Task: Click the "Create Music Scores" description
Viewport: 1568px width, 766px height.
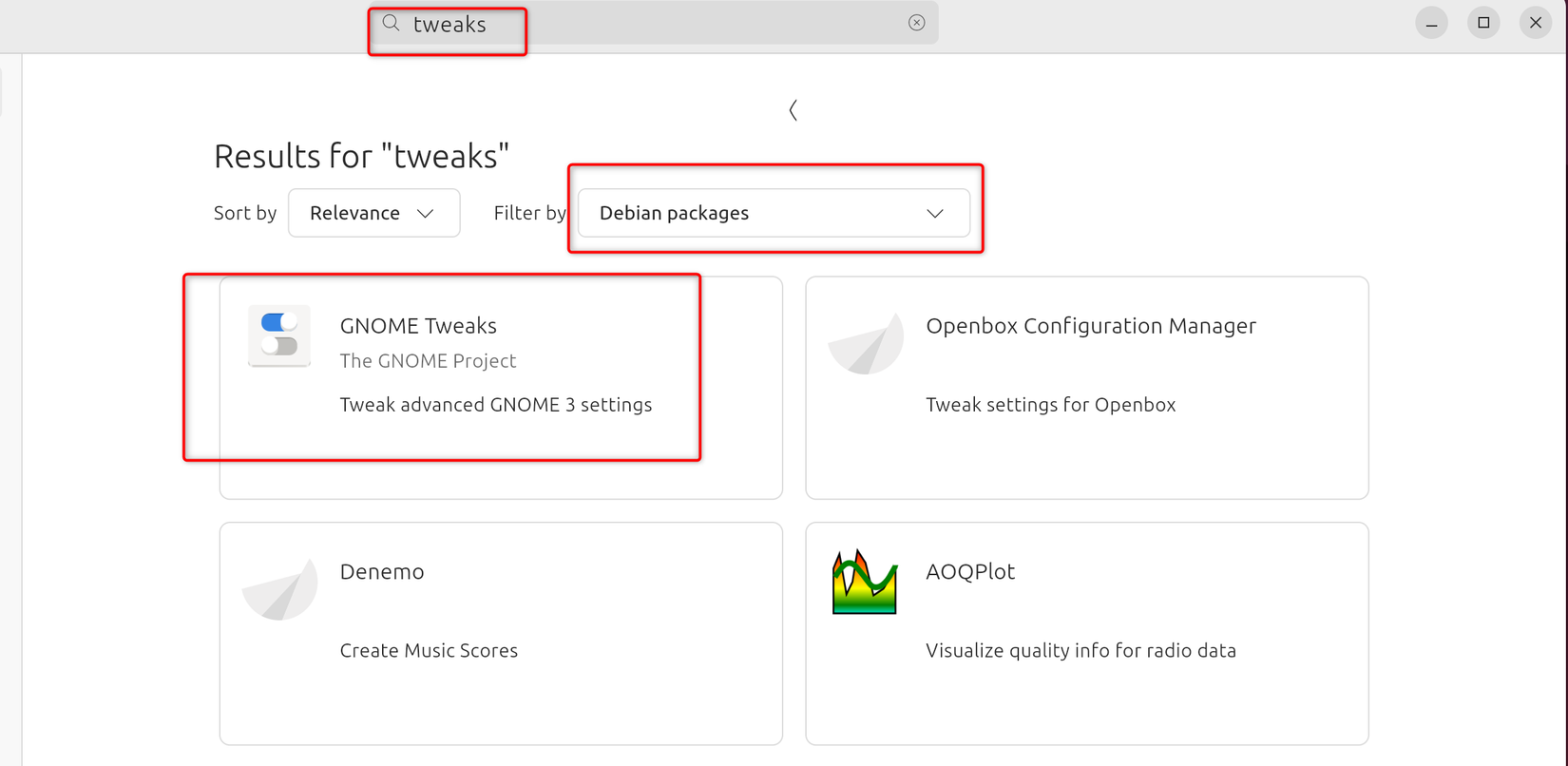Action: point(429,651)
